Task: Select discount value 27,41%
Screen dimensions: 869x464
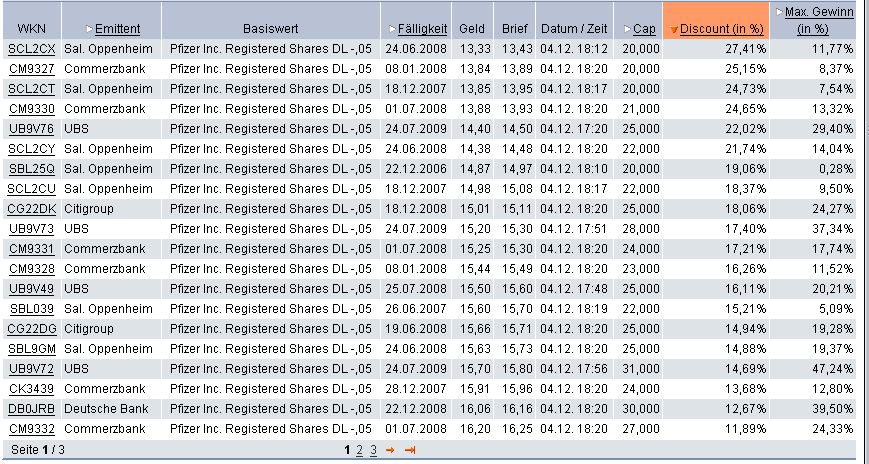Action: [x=745, y=49]
